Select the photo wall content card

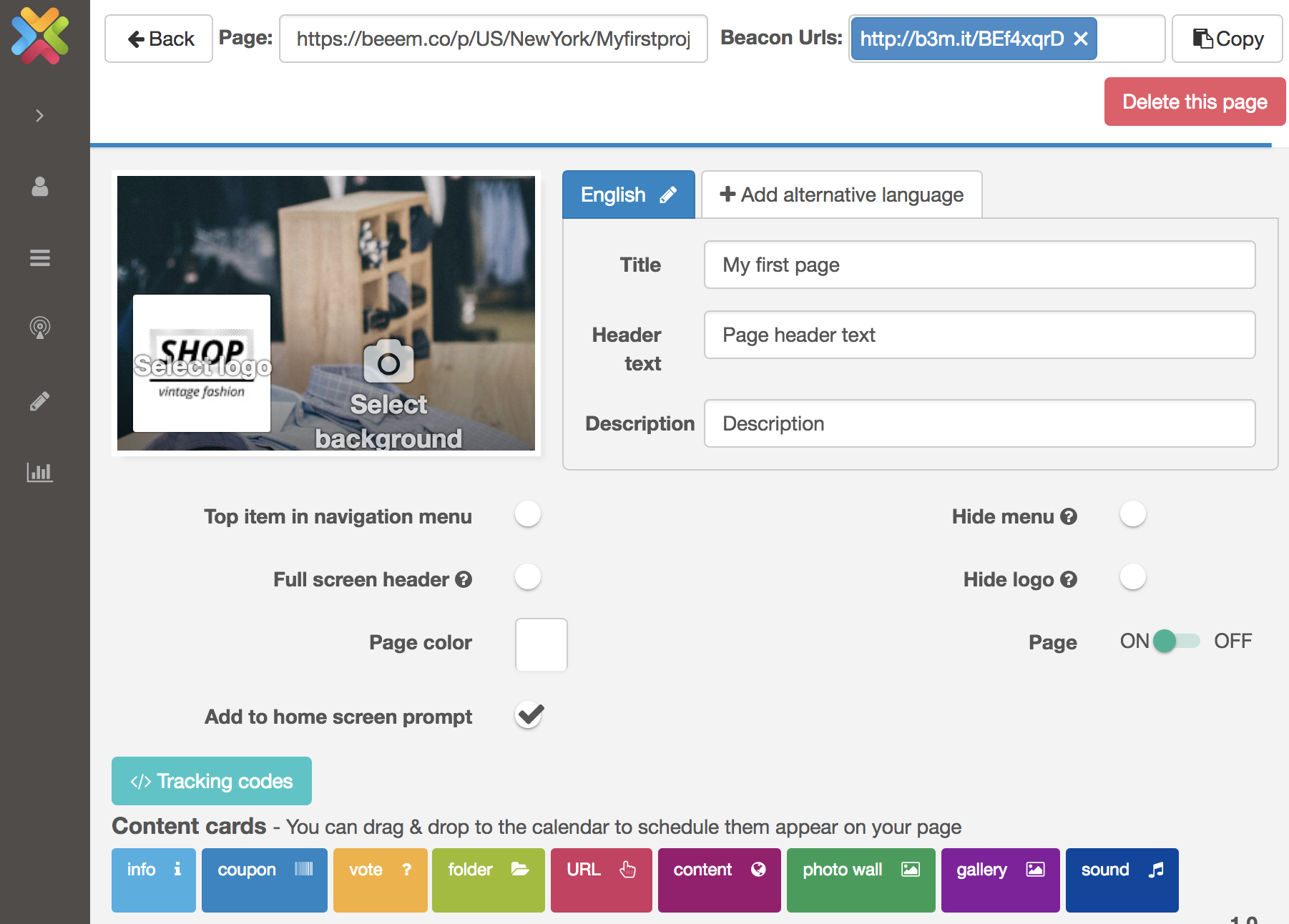(x=861, y=880)
